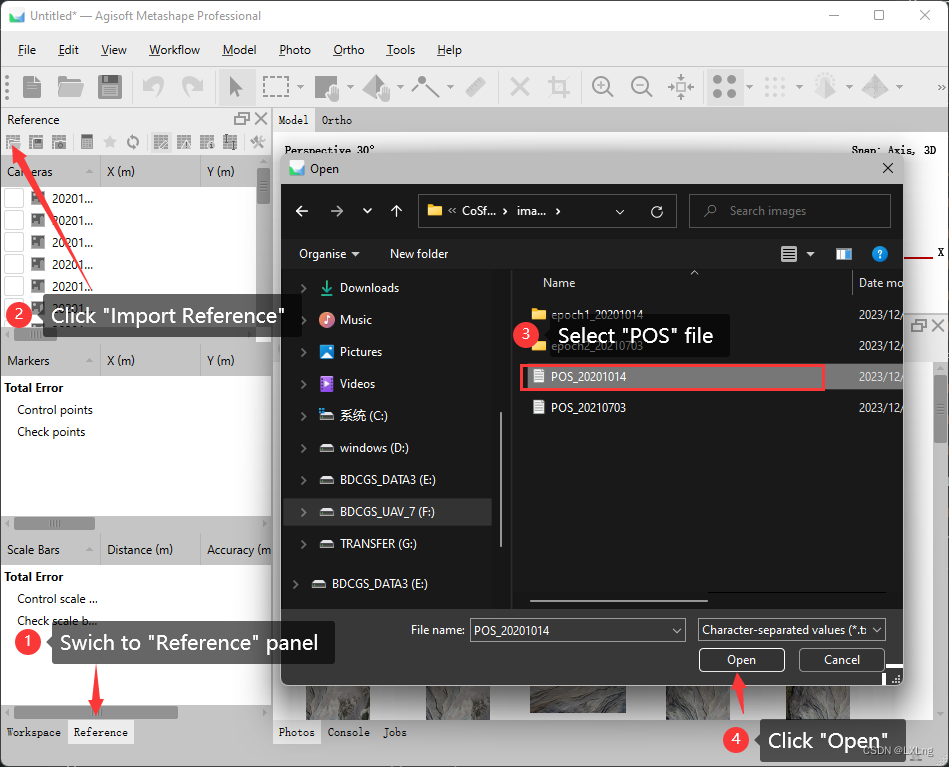Click the Import Reference icon in Reference panel

click(x=13, y=142)
